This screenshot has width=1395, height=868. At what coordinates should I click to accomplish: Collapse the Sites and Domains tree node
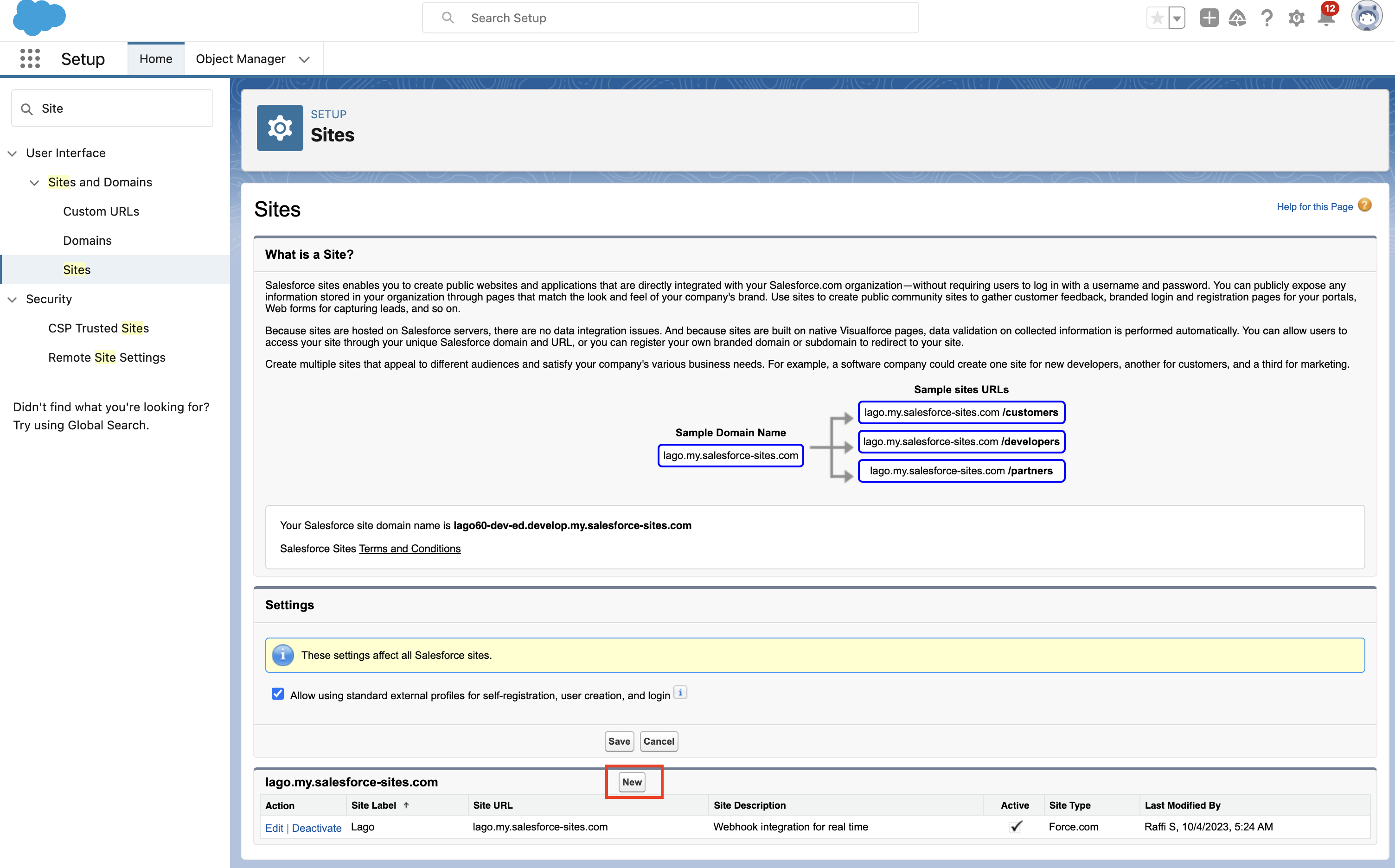pos(34,183)
